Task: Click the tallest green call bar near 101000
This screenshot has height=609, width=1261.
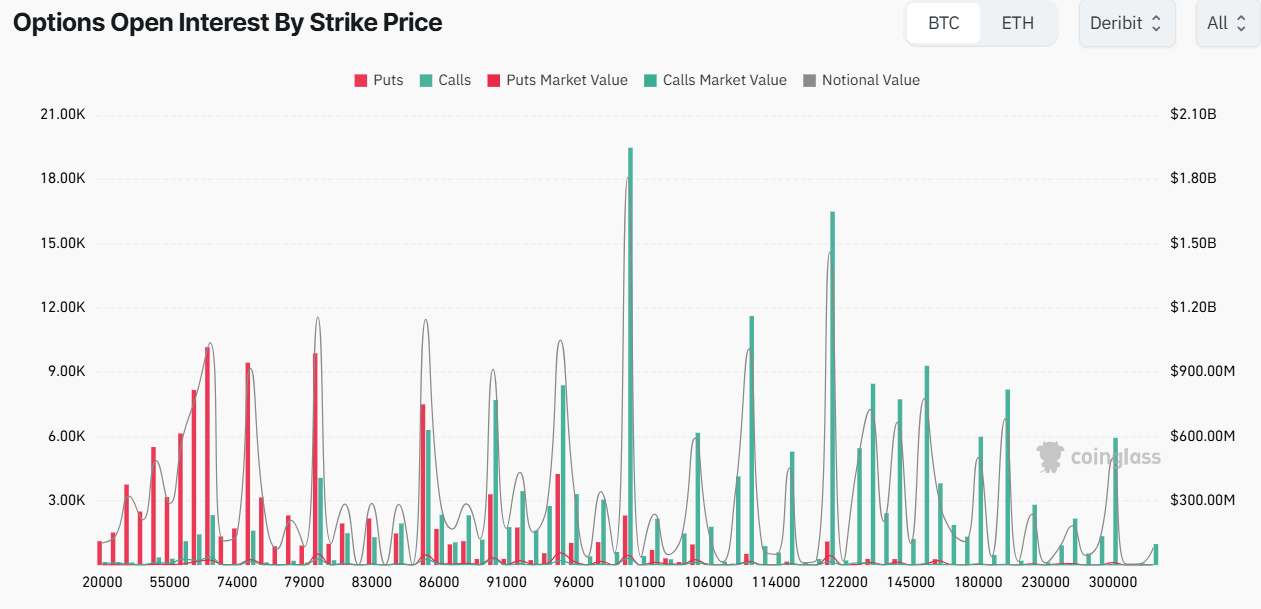Action: pyautogui.click(x=630, y=350)
